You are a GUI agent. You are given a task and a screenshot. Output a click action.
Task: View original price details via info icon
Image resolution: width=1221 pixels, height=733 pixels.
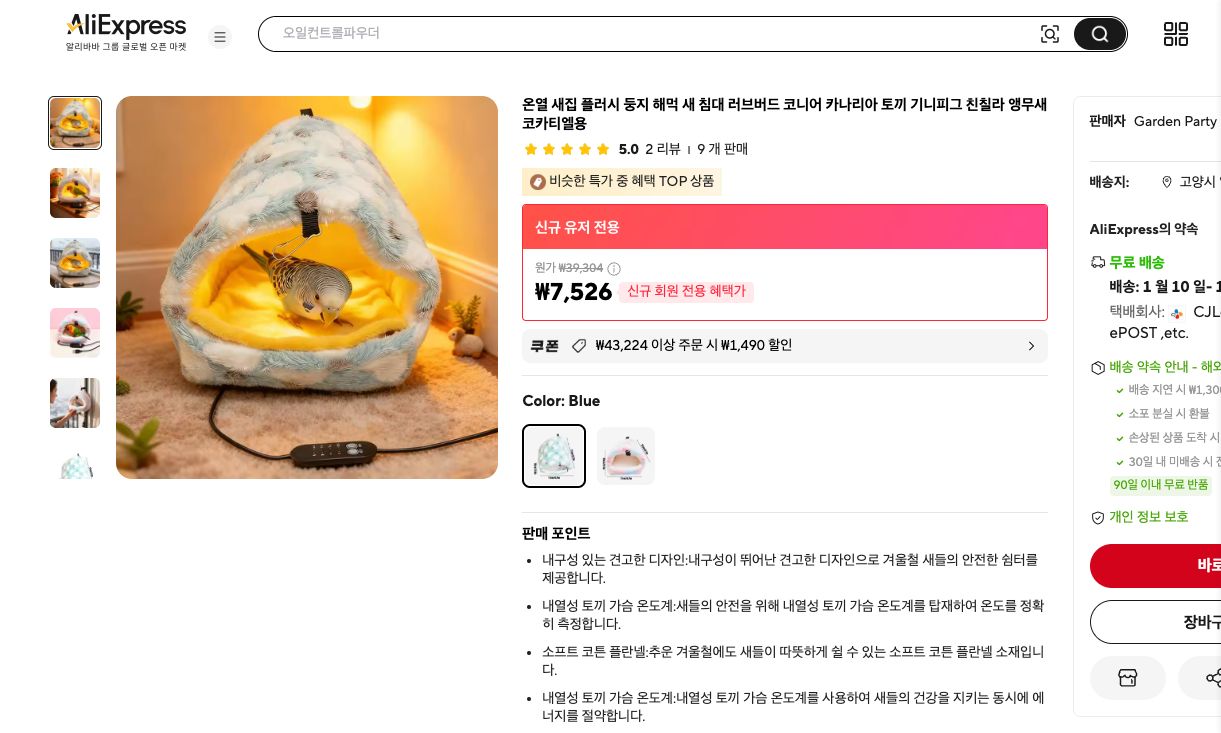coord(614,268)
